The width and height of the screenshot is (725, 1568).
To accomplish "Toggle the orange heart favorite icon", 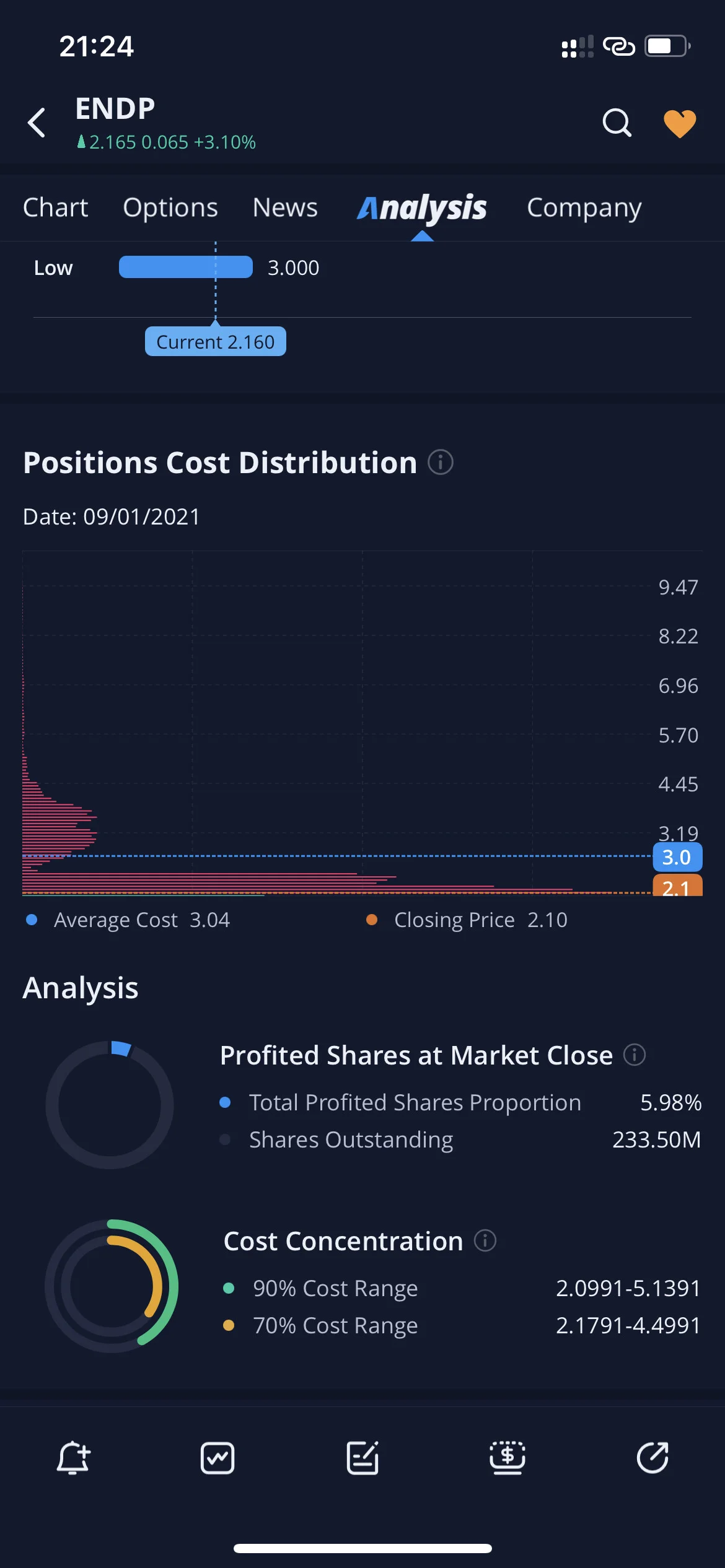I will pyautogui.click(x=680, y=123).
